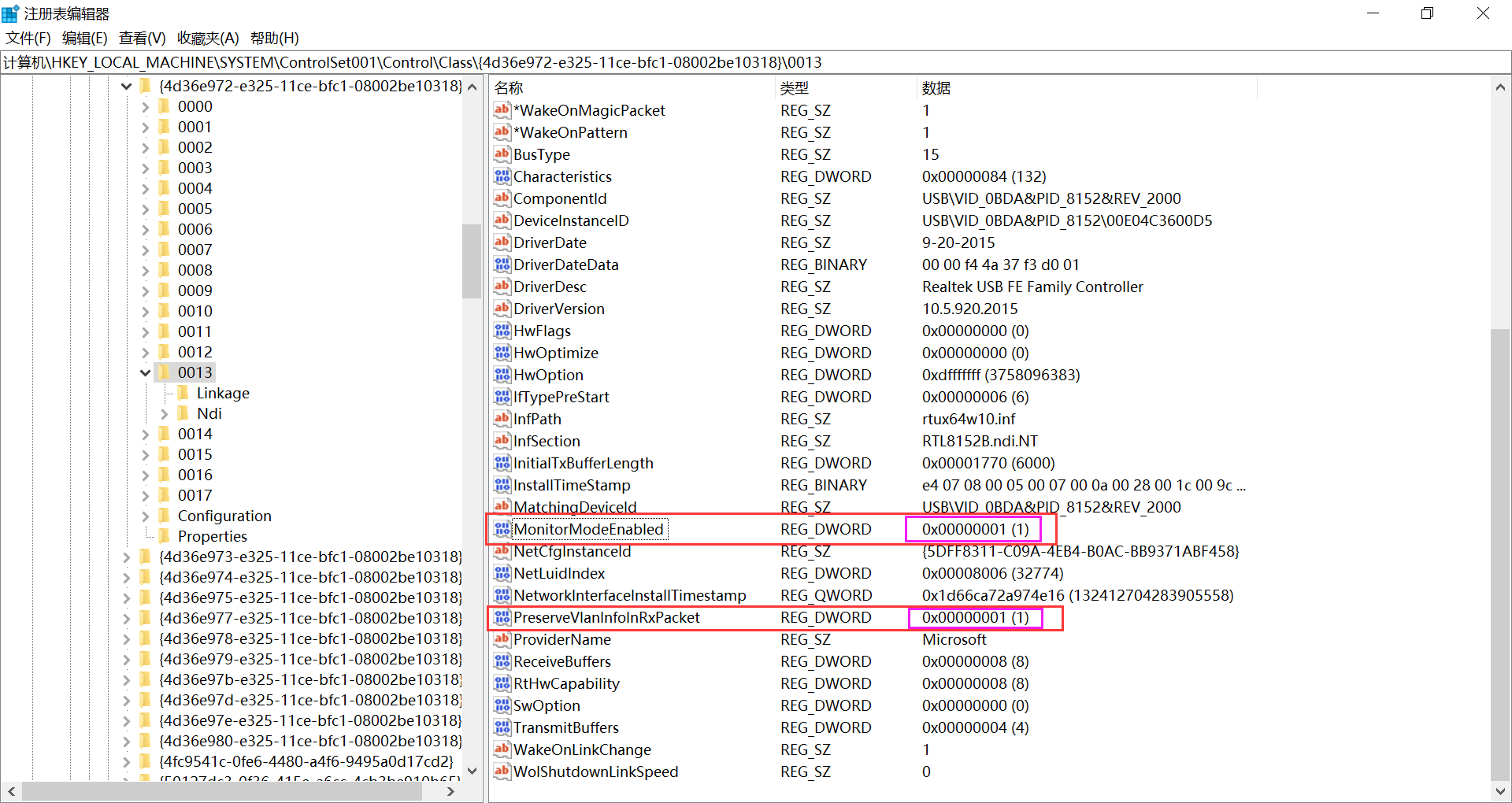This screenshot has width=1512, height=803.
Task: Click the value list scroll-up arrow
Action: point(1500,87)
